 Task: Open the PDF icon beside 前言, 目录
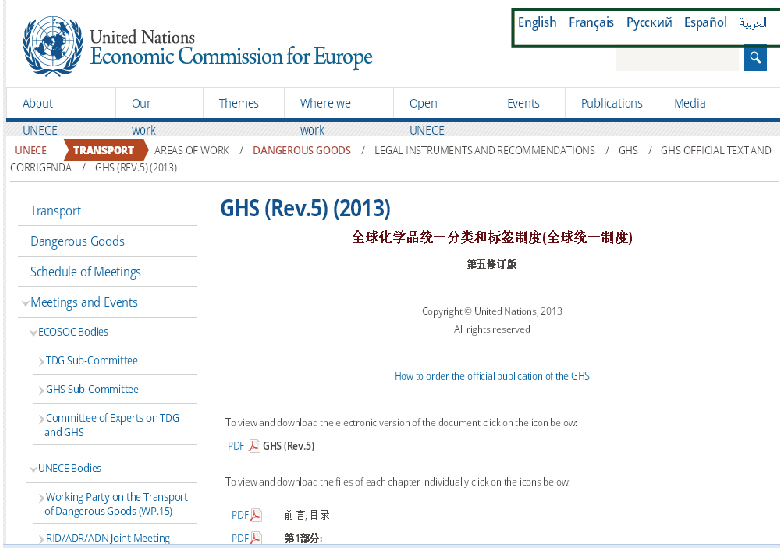(x=255, y=515)
